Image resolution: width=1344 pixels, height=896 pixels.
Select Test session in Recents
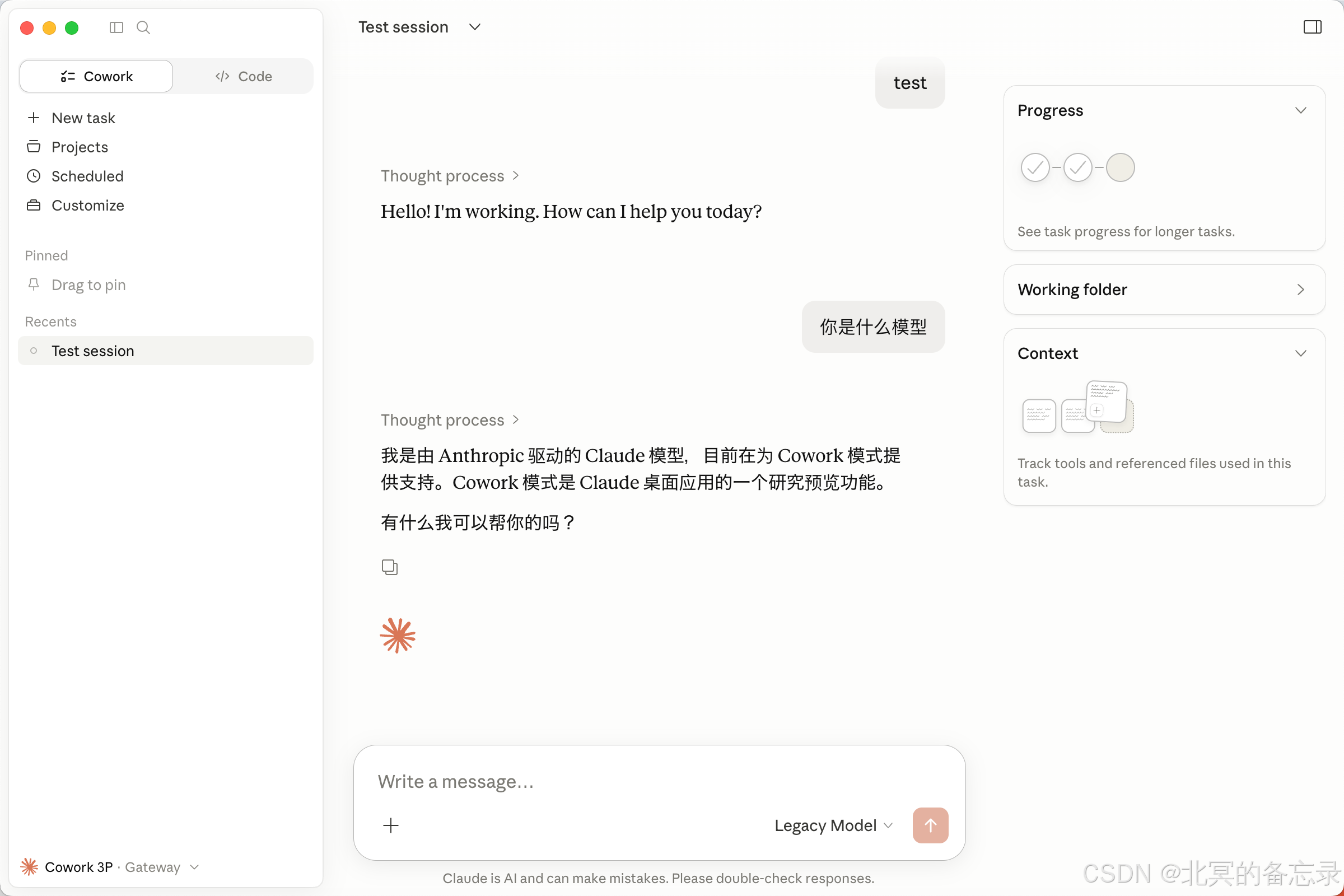click(x=166, y=351)
